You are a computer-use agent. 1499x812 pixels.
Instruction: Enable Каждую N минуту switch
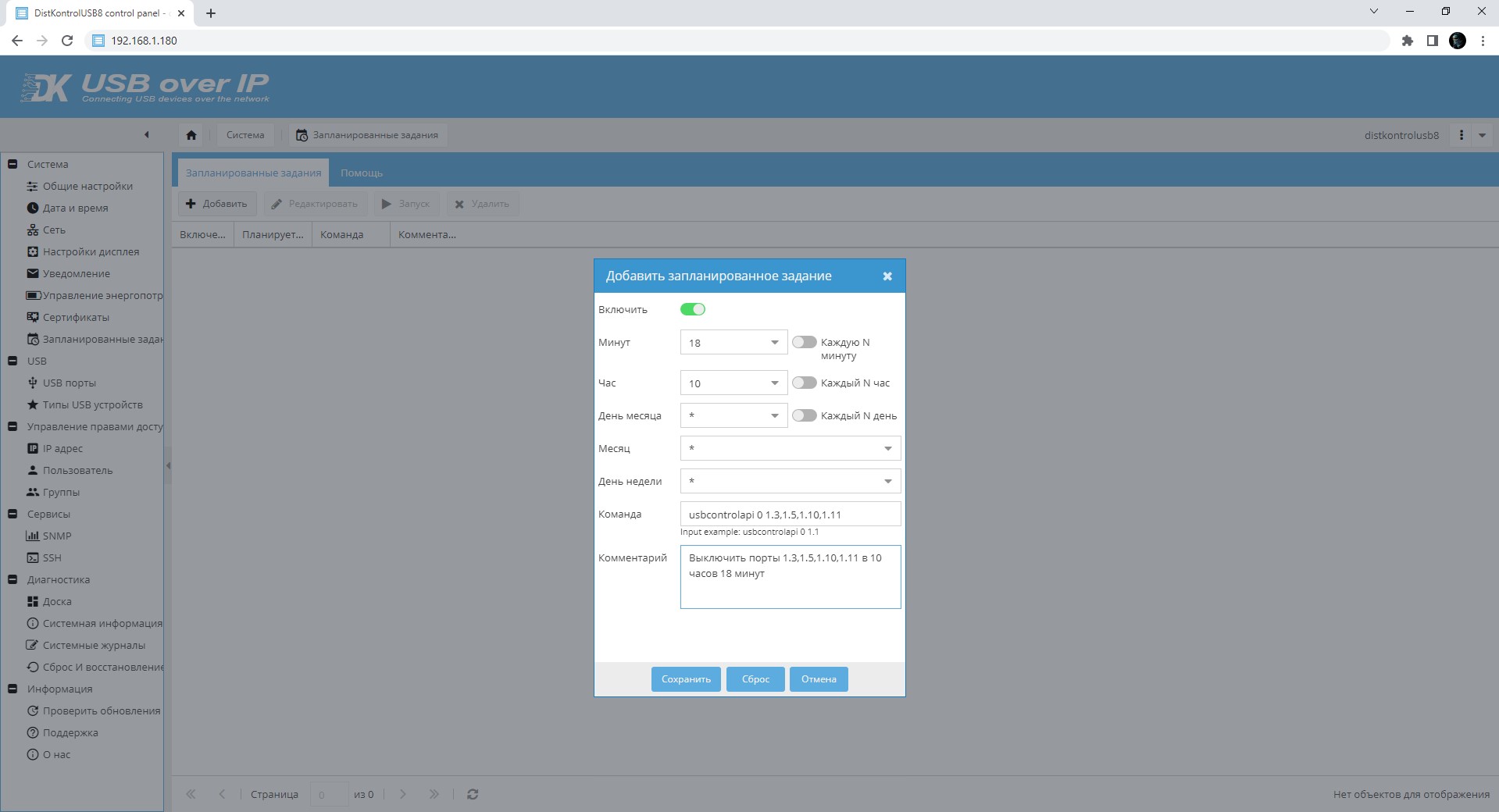tap(805, 342)
